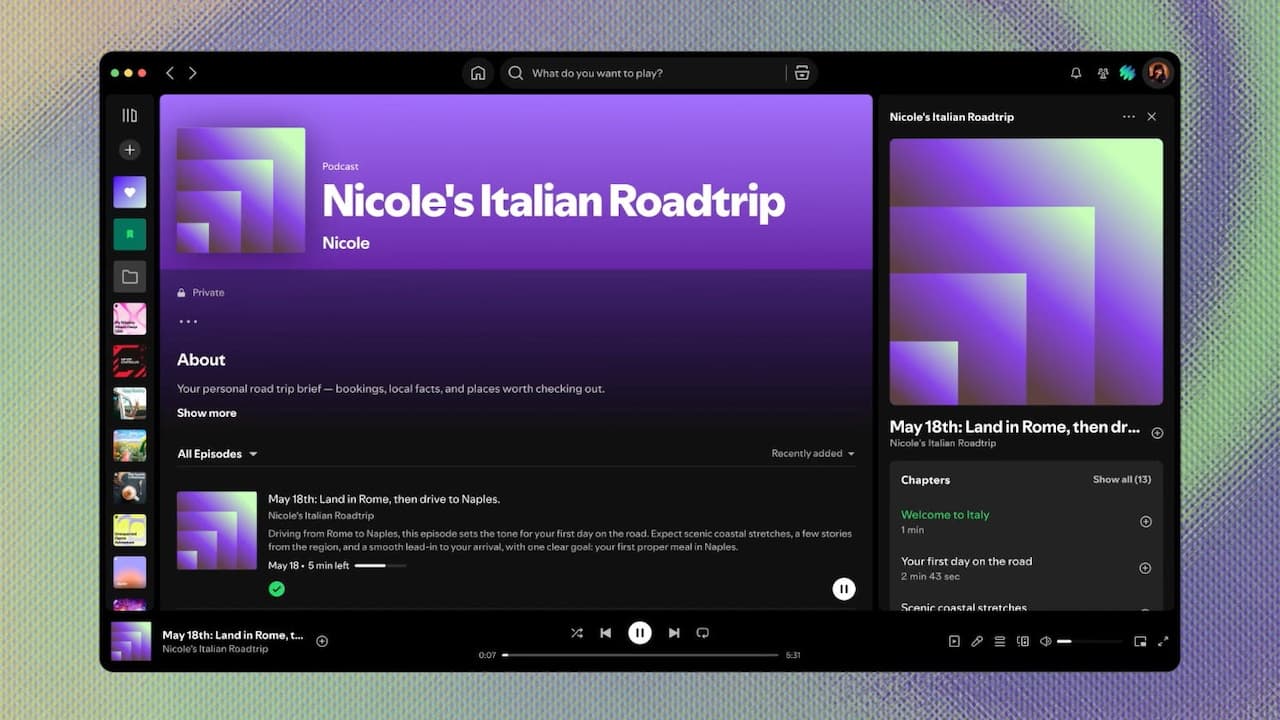Image resolution: width=1280 pixels, height=720 pixels.
Task: Mute volume with speaker icon
Action: click(x=1046, y=642)
